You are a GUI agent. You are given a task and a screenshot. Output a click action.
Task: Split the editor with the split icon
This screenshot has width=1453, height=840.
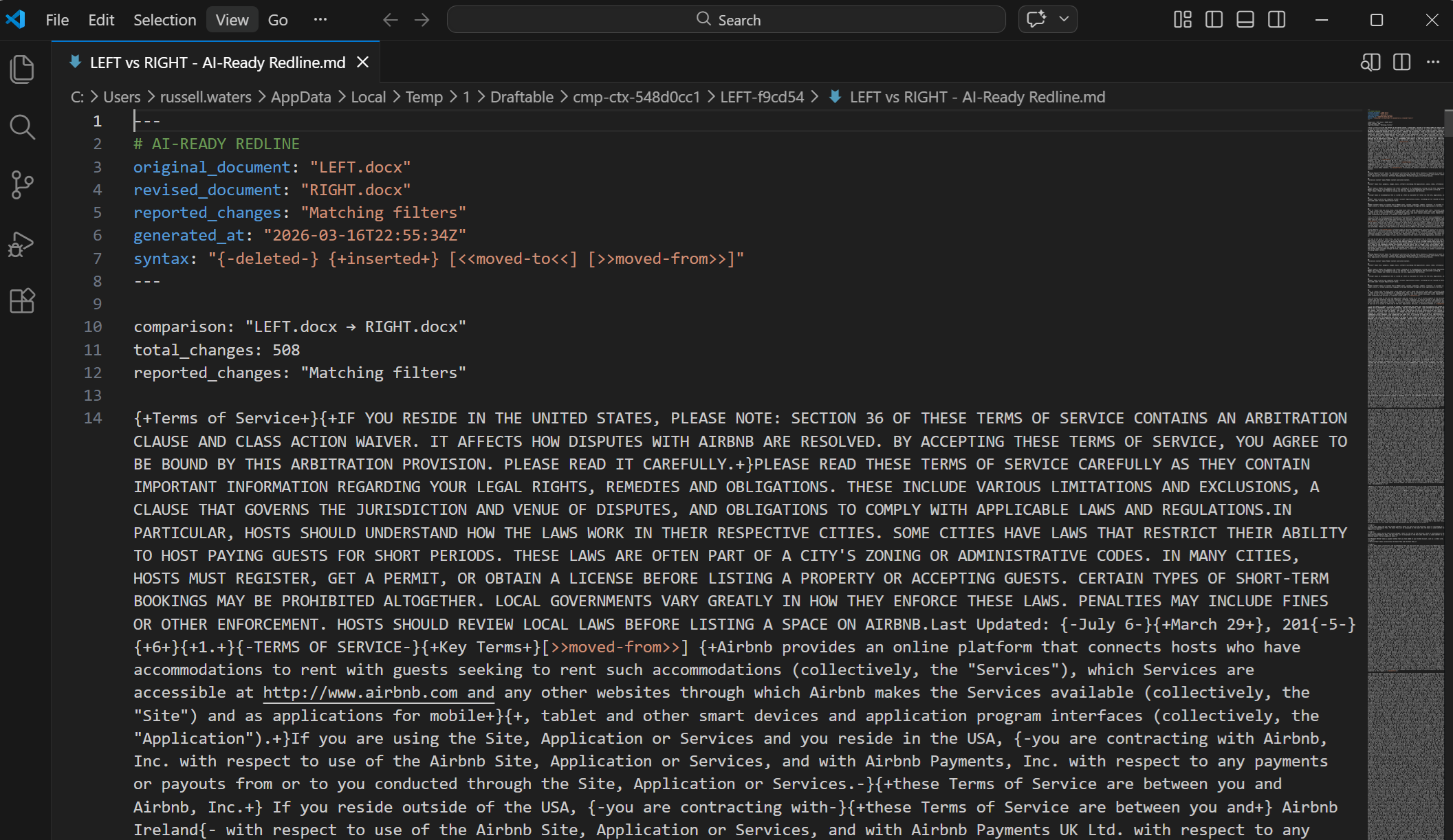coord(1401,62)
